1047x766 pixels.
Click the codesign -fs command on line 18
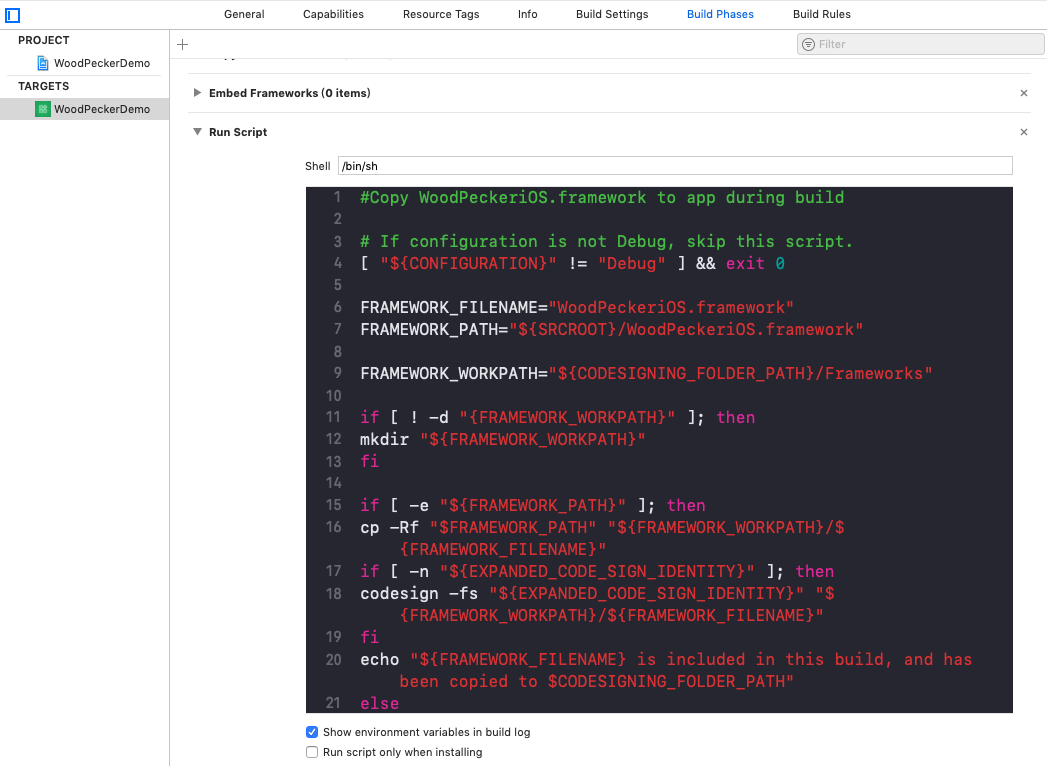597,604
